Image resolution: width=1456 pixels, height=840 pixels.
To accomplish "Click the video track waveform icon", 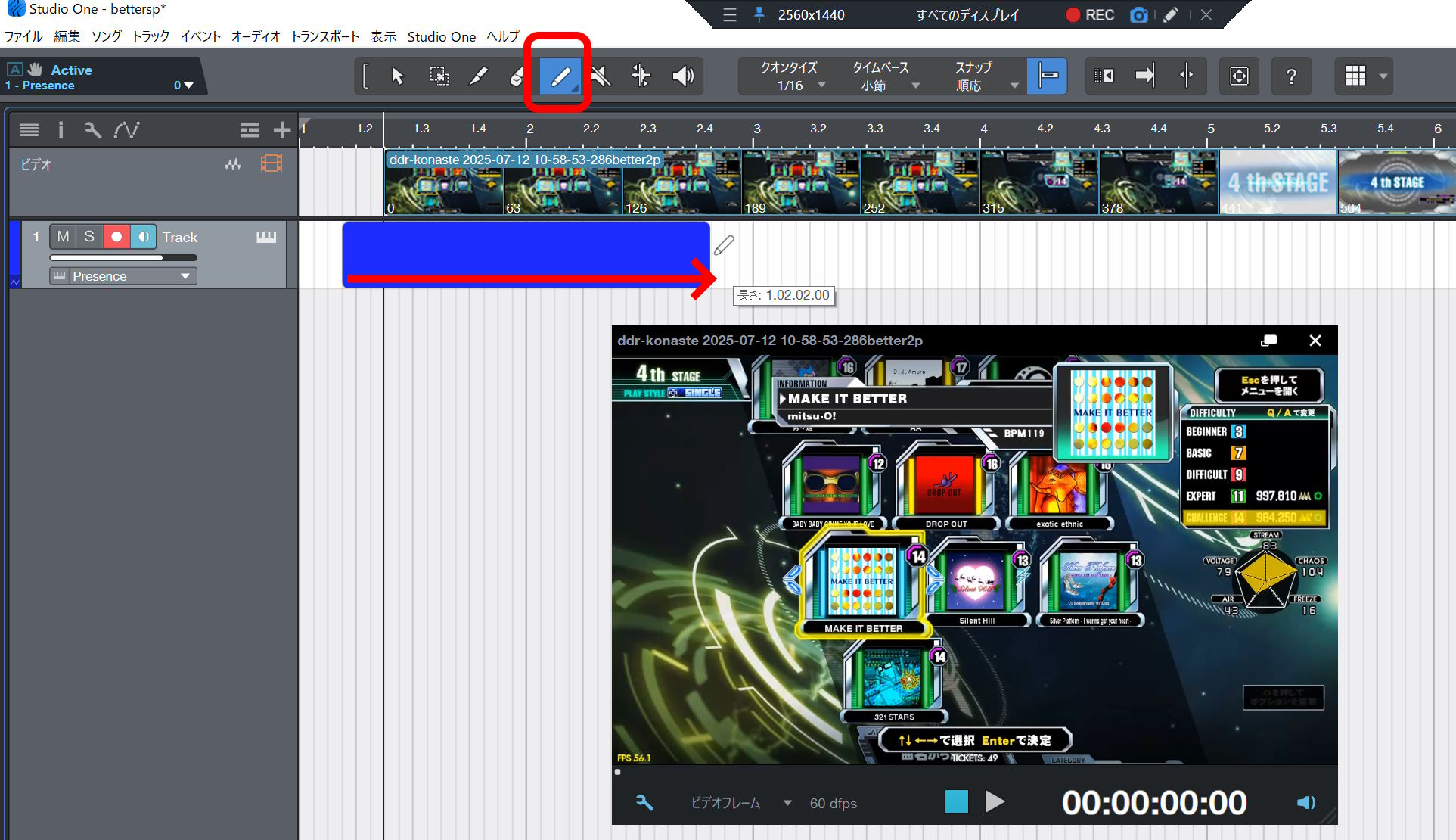I will tap(233, 164).
